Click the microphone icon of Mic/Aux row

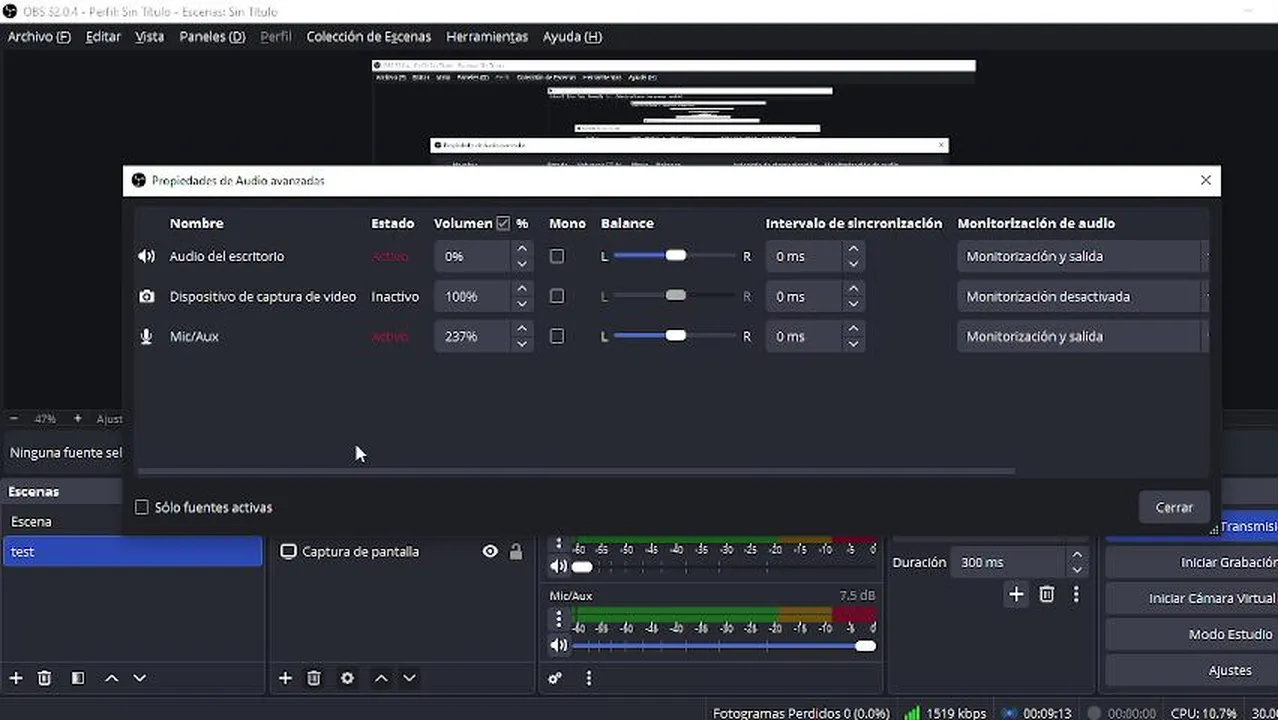click(146, 336)
